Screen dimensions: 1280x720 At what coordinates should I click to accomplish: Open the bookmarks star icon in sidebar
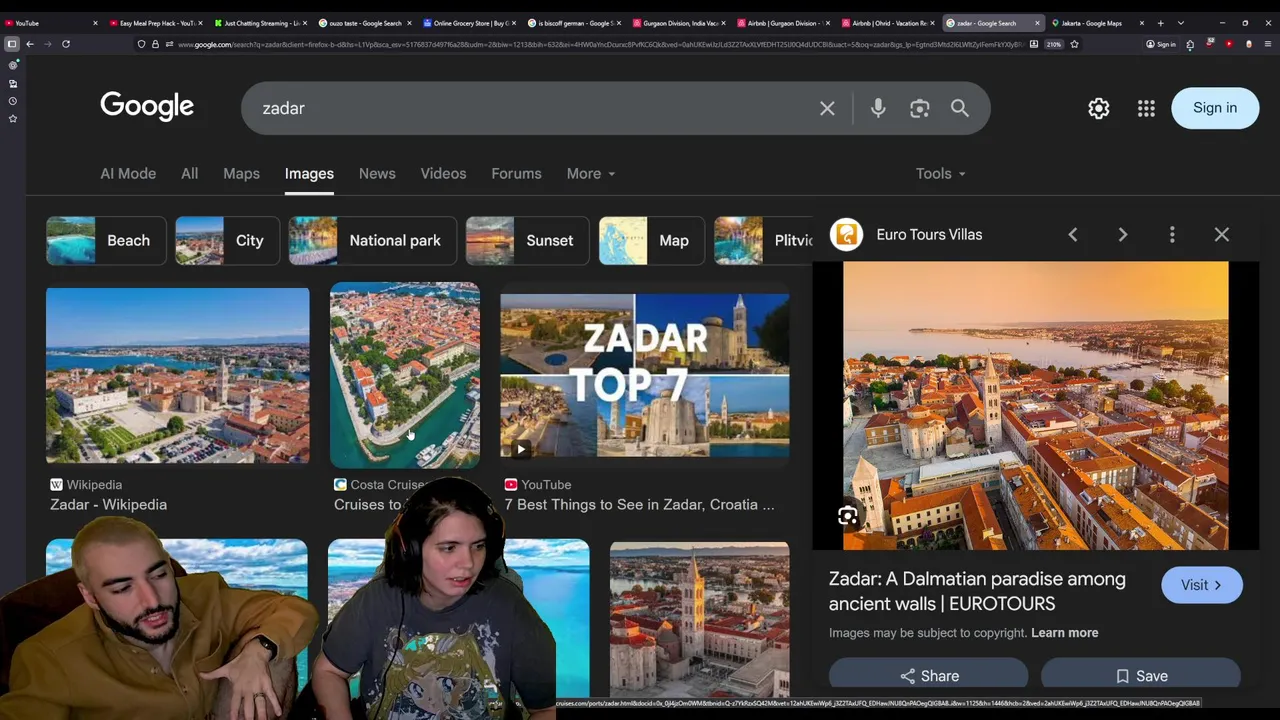13,119
